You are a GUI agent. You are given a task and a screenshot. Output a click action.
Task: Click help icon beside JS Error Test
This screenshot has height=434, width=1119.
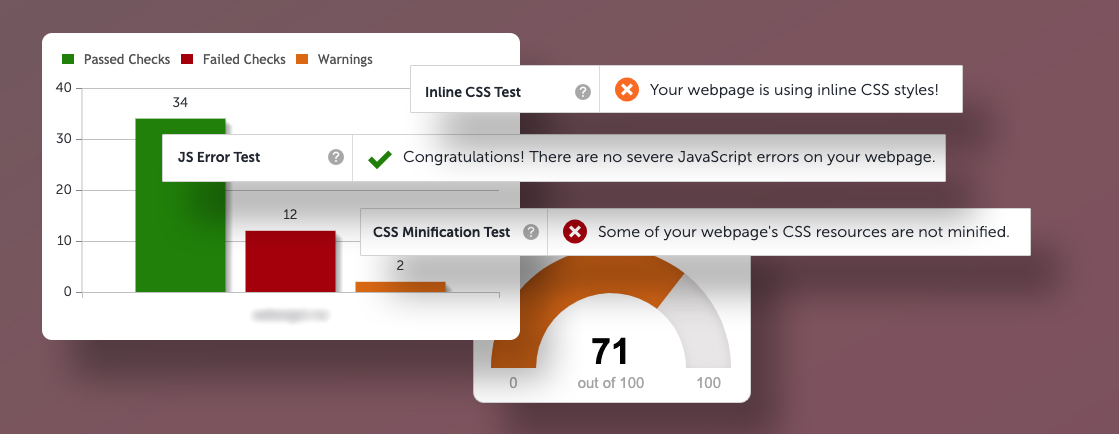point(336,157)
